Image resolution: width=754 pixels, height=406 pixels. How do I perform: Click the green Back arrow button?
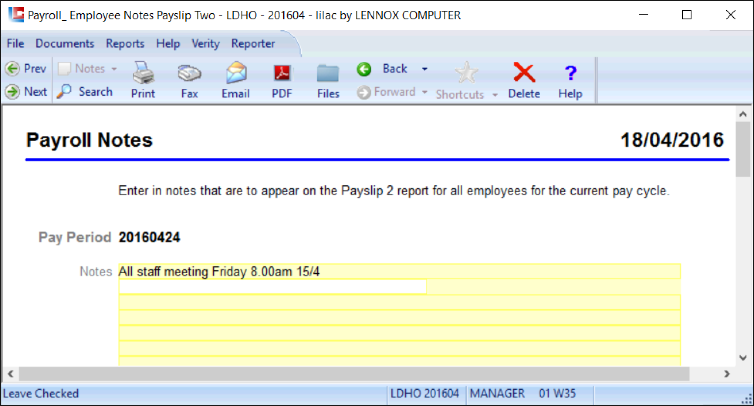point(364,69)
